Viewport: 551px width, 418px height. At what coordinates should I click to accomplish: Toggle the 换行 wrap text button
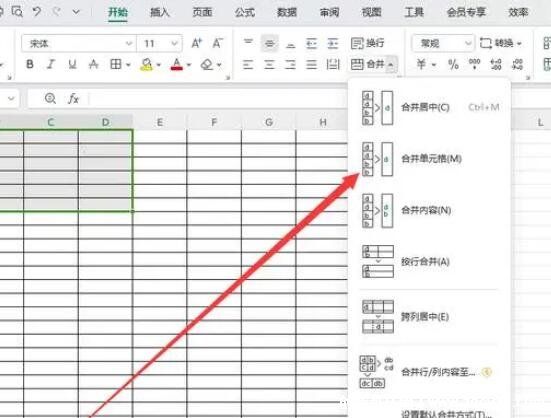tap(368, 43)
